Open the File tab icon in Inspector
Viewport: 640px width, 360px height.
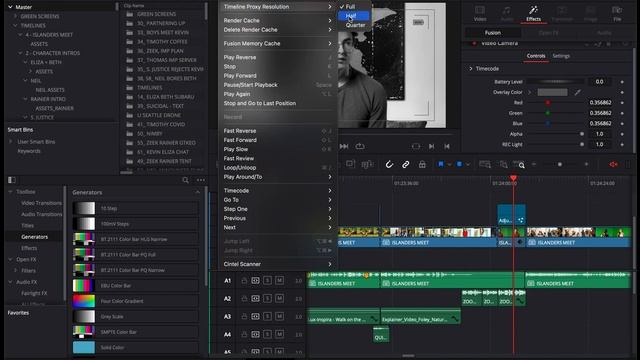(617, 10)
